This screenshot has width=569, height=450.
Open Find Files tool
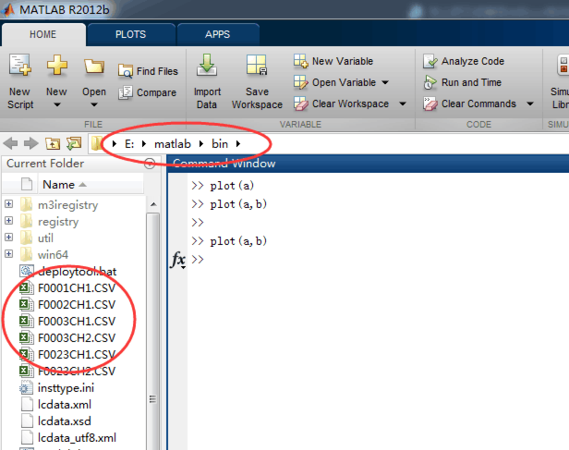[148, 71]
